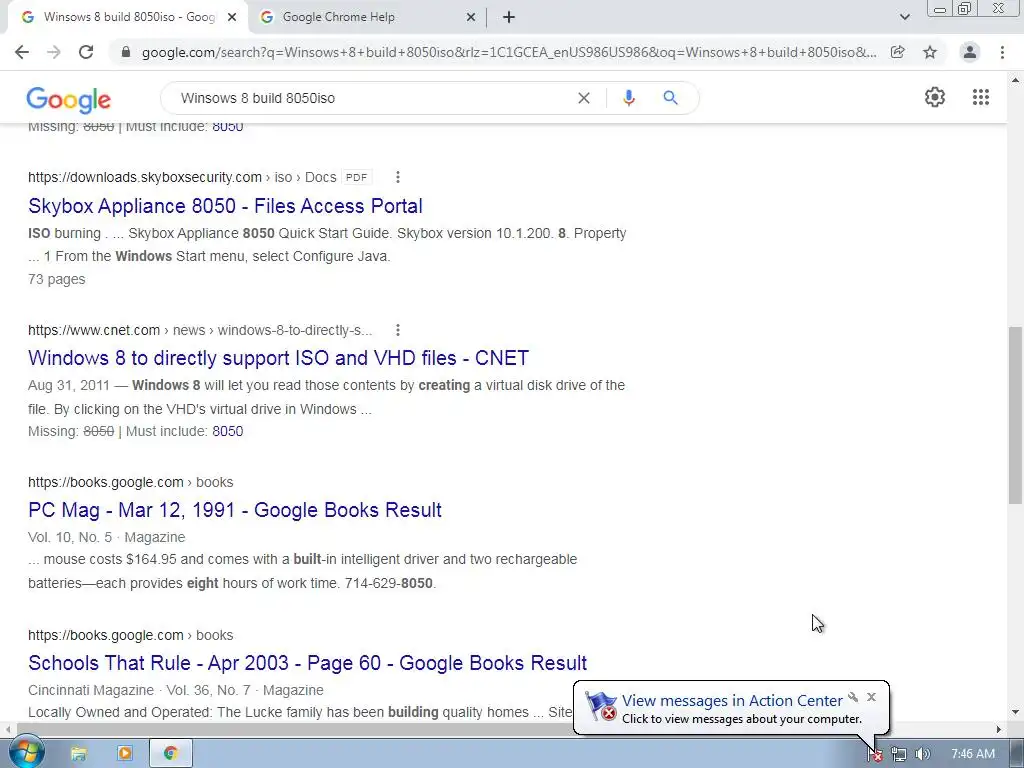Open the Chrome profile avatar

coord(970,52)
